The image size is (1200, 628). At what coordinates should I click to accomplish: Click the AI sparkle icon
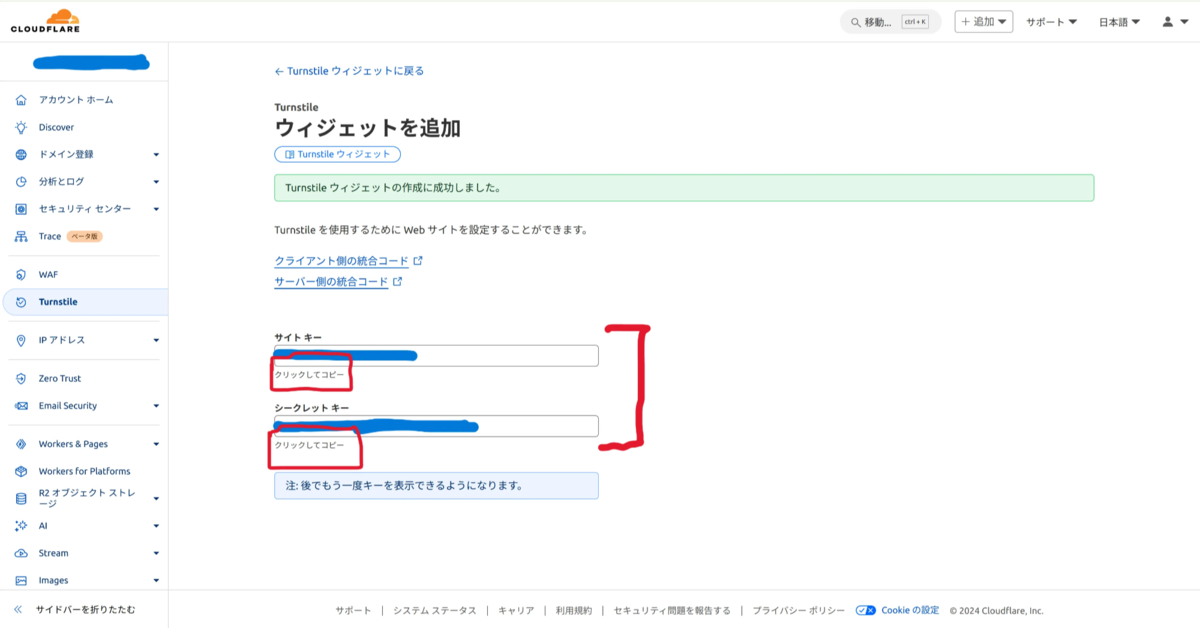click(21, 526)
